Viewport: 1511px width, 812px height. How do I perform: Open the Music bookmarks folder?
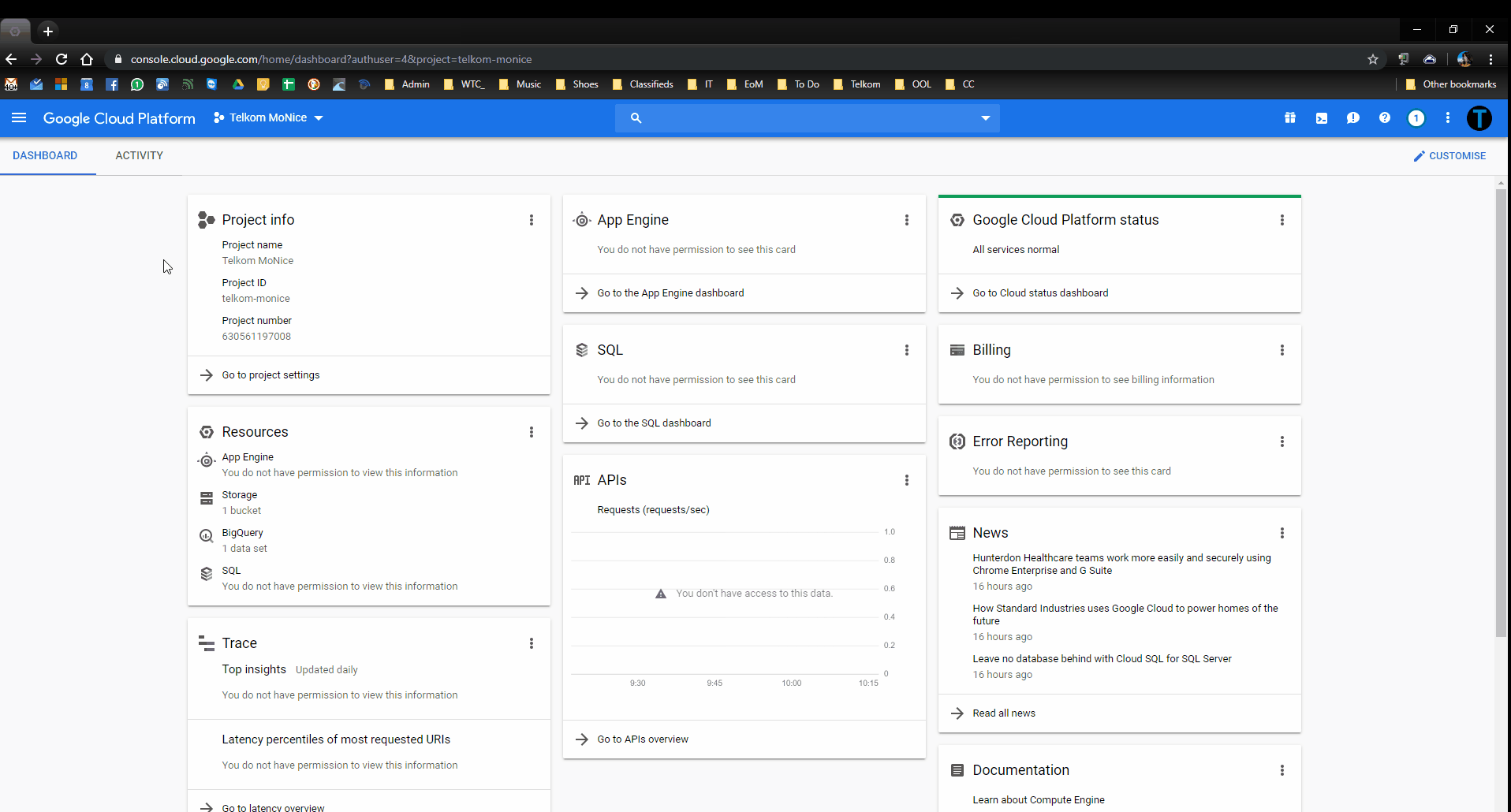click(x=520, y=84)
